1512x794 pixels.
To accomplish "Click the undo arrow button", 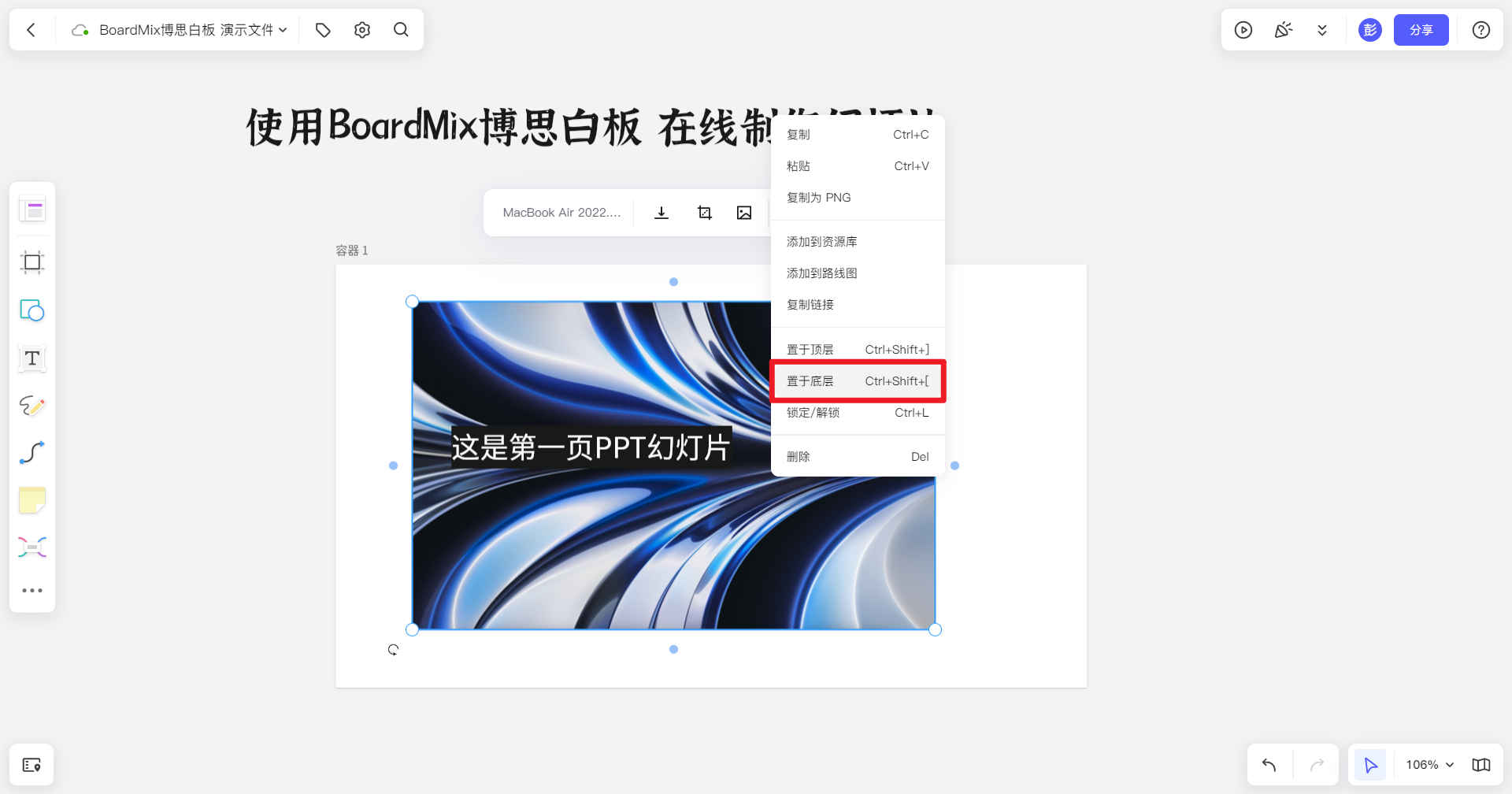I will point(1268,763).
